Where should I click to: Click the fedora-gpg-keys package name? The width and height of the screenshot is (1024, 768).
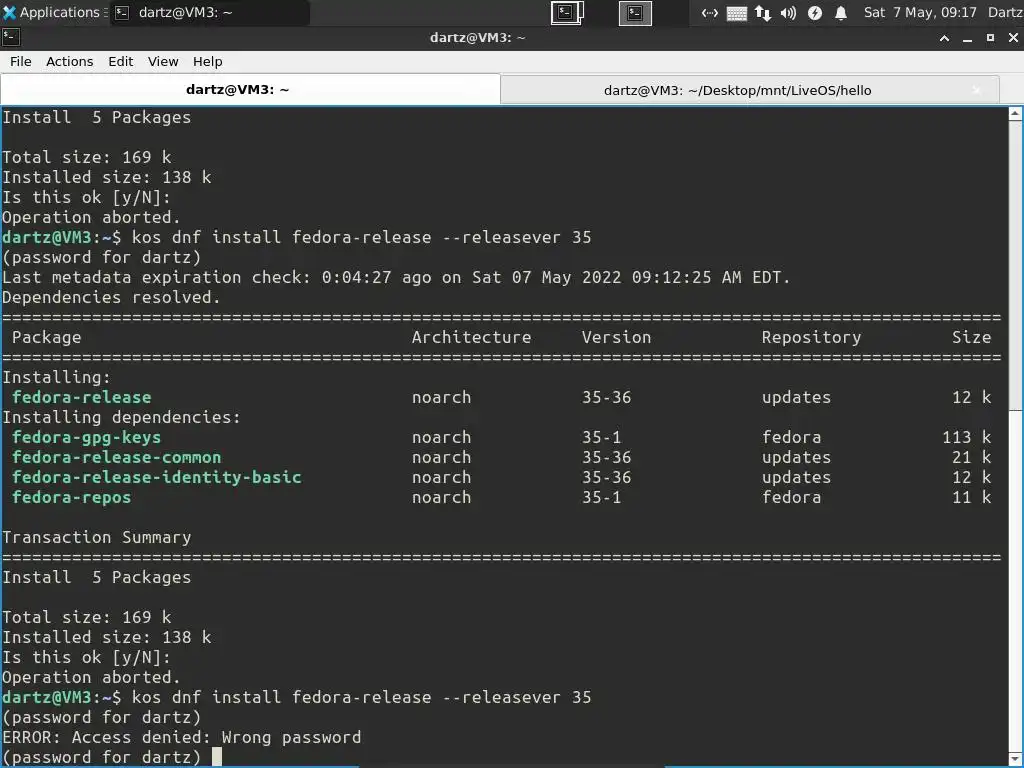click(x=86, y=438)
